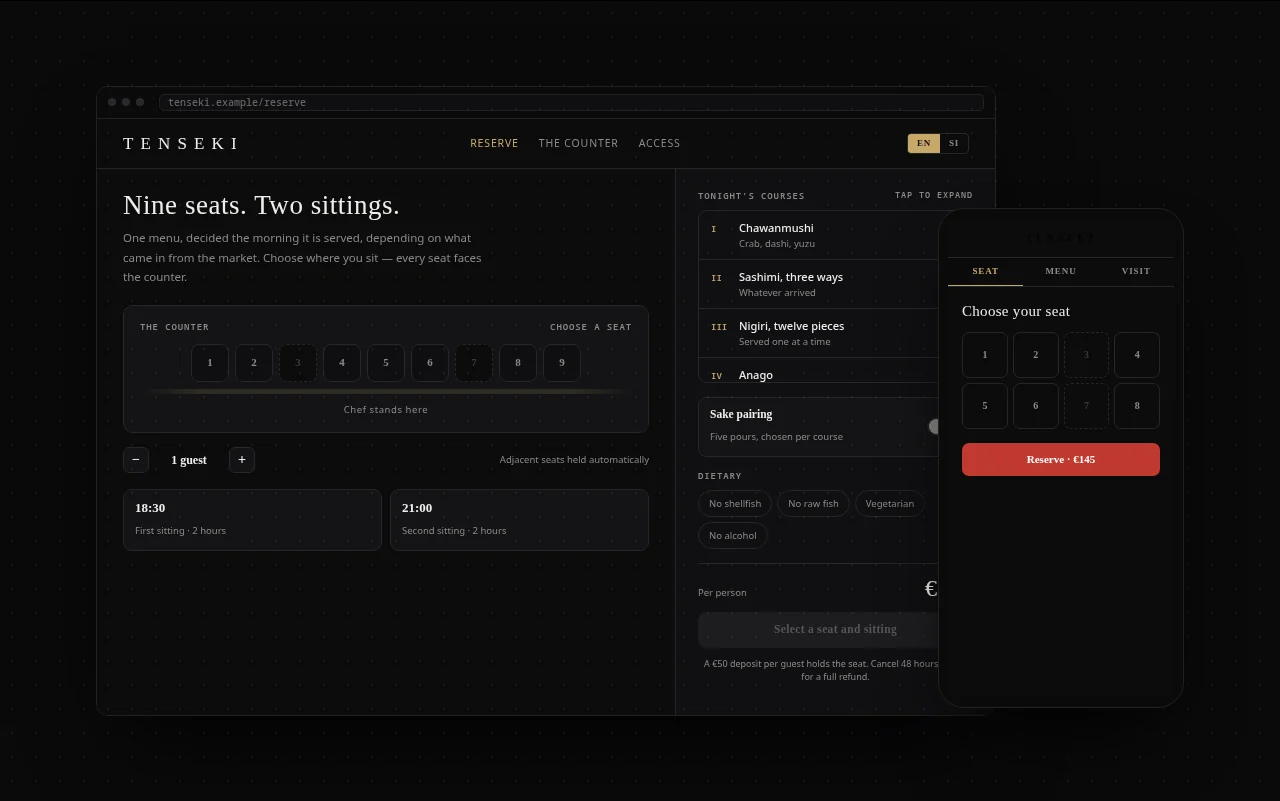Switch language to SI
1280x801 pixels.
coord(954,143)
